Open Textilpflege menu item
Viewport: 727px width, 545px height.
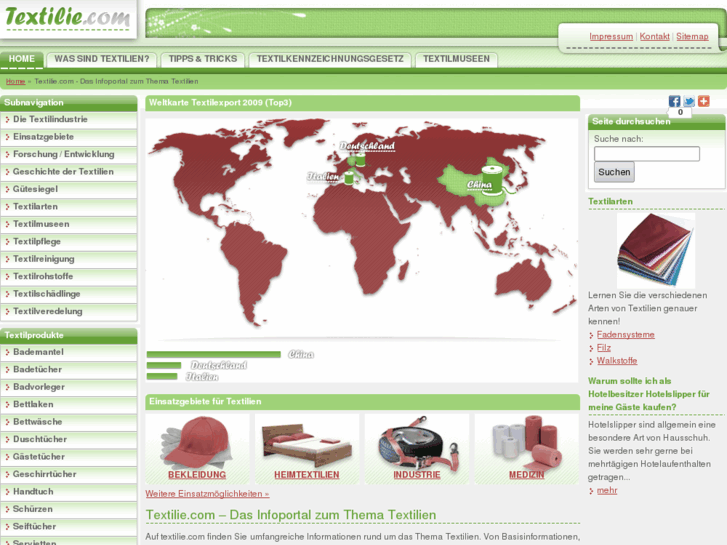click(x=69, y=242)
